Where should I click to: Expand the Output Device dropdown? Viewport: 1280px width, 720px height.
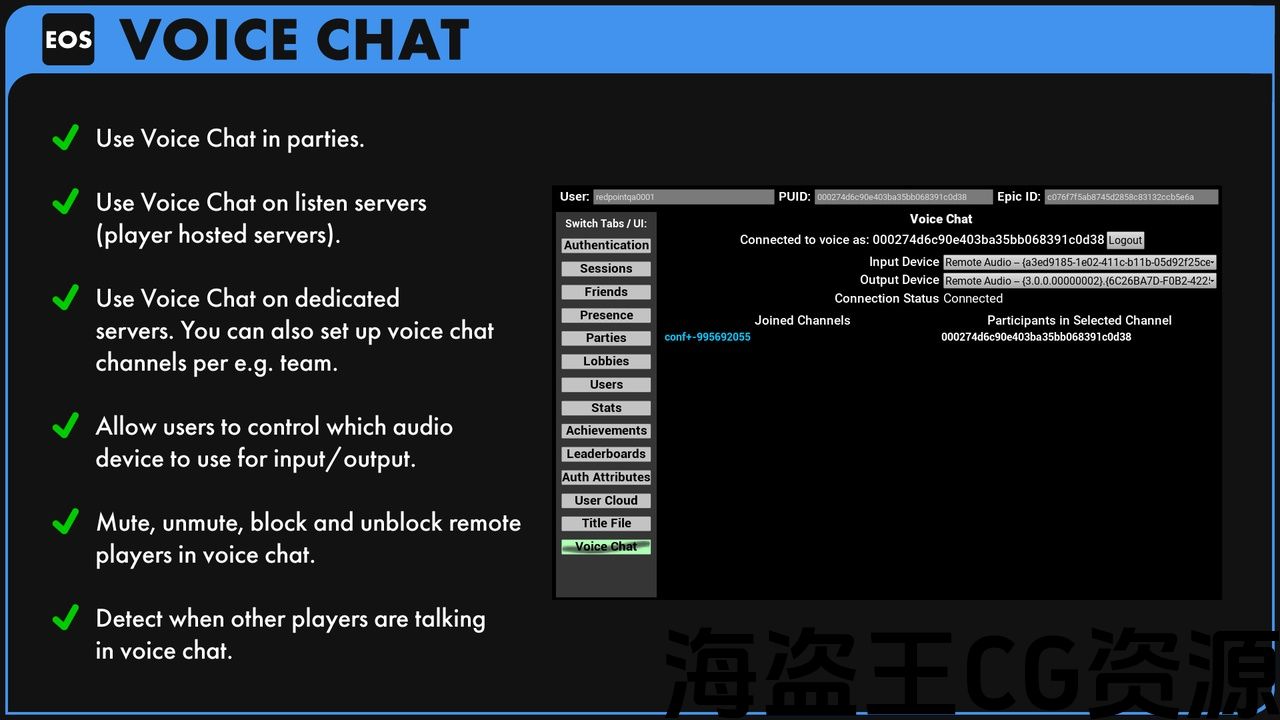point(1079,281)
